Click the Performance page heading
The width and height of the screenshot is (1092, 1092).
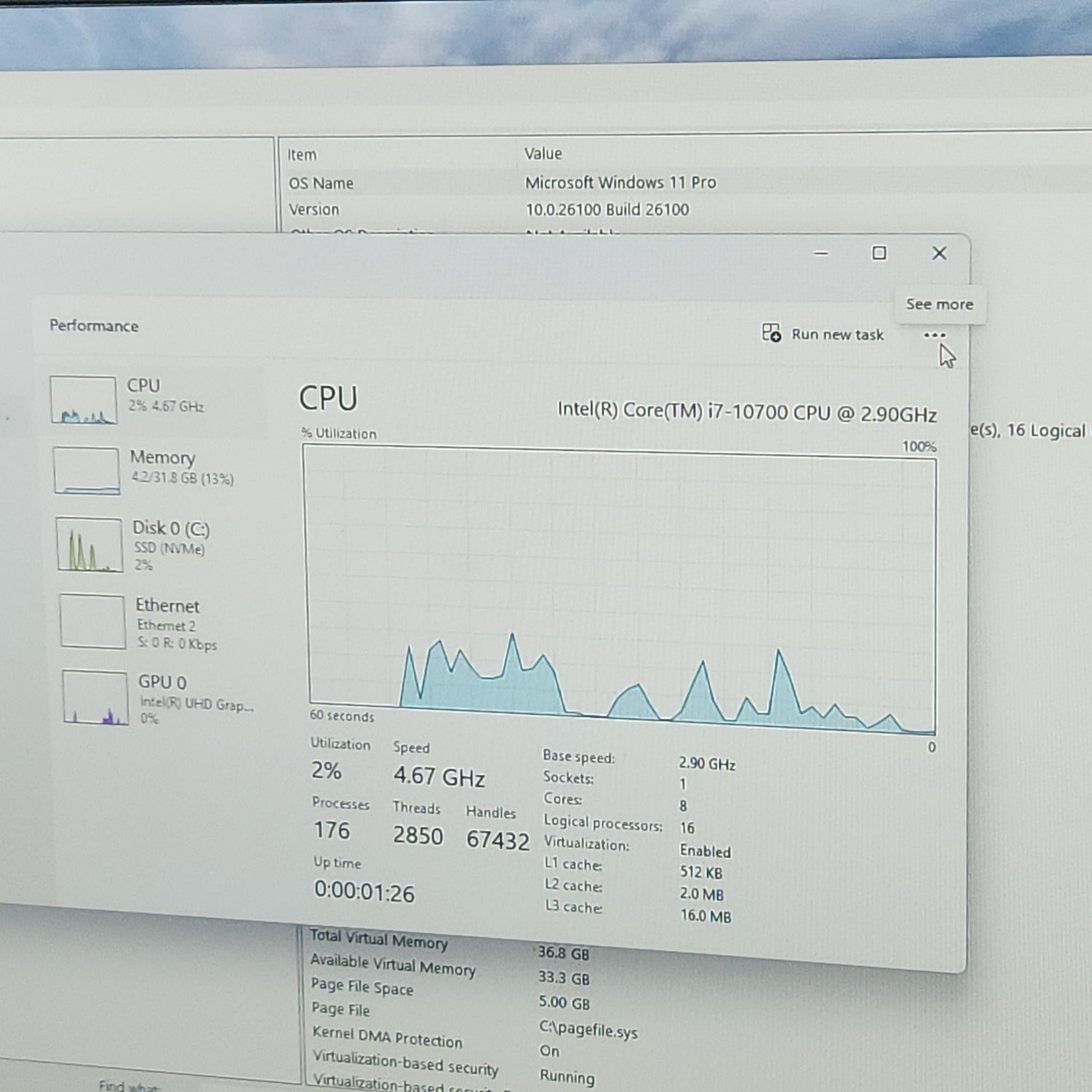pyautogui.click(x=94, y=325)
